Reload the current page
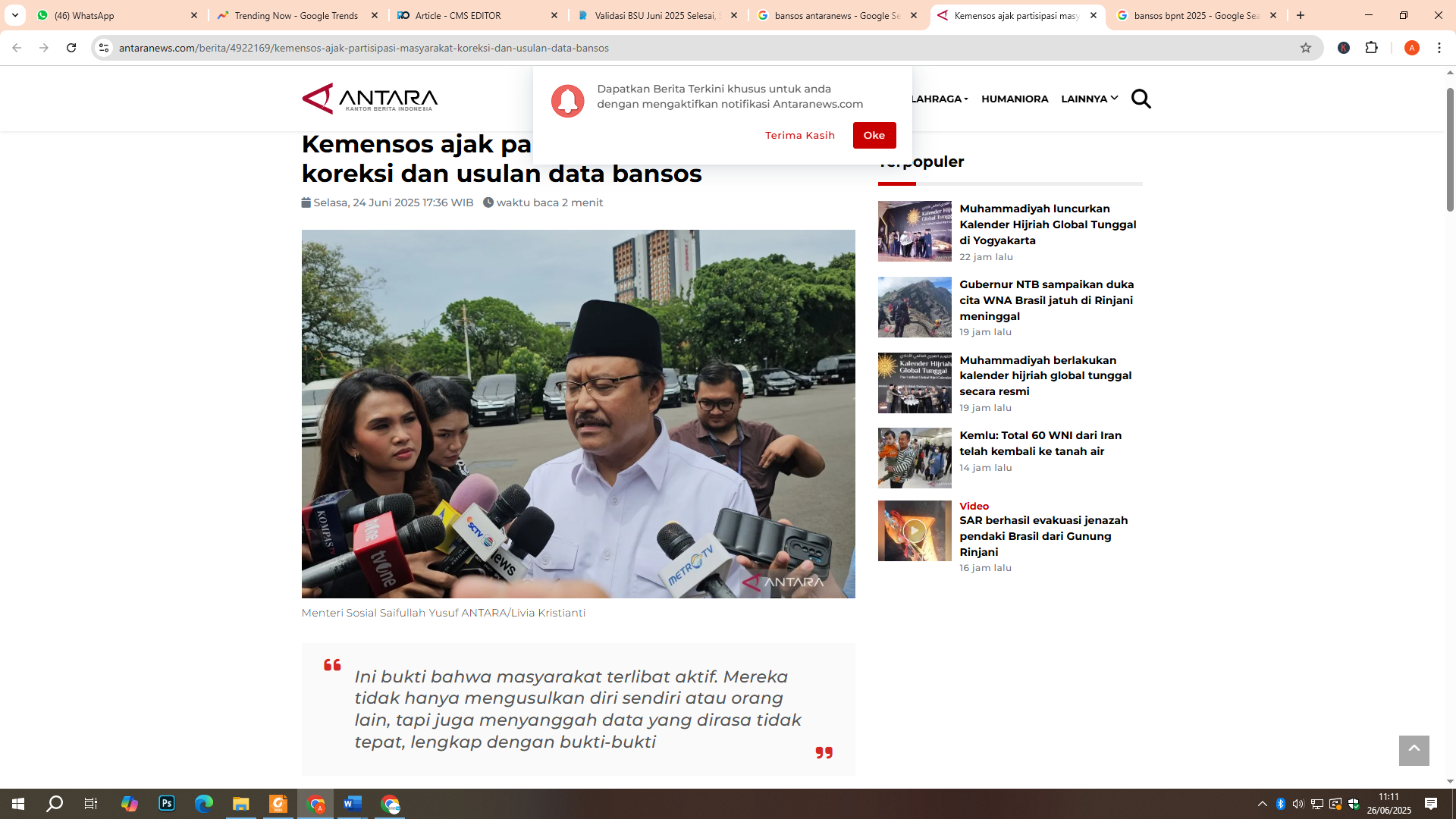This screenshot has height=819, width=1456. (71, 48)
